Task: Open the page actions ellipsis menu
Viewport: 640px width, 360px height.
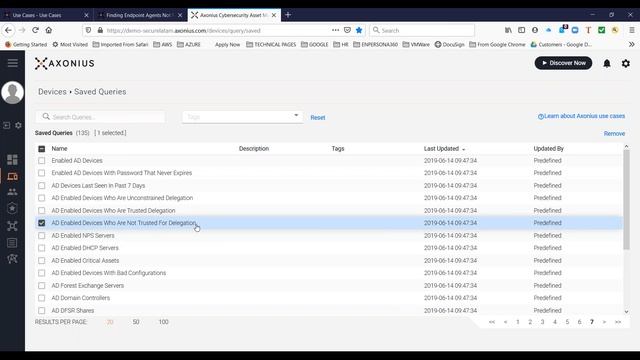Action: (x=336, y=30)
